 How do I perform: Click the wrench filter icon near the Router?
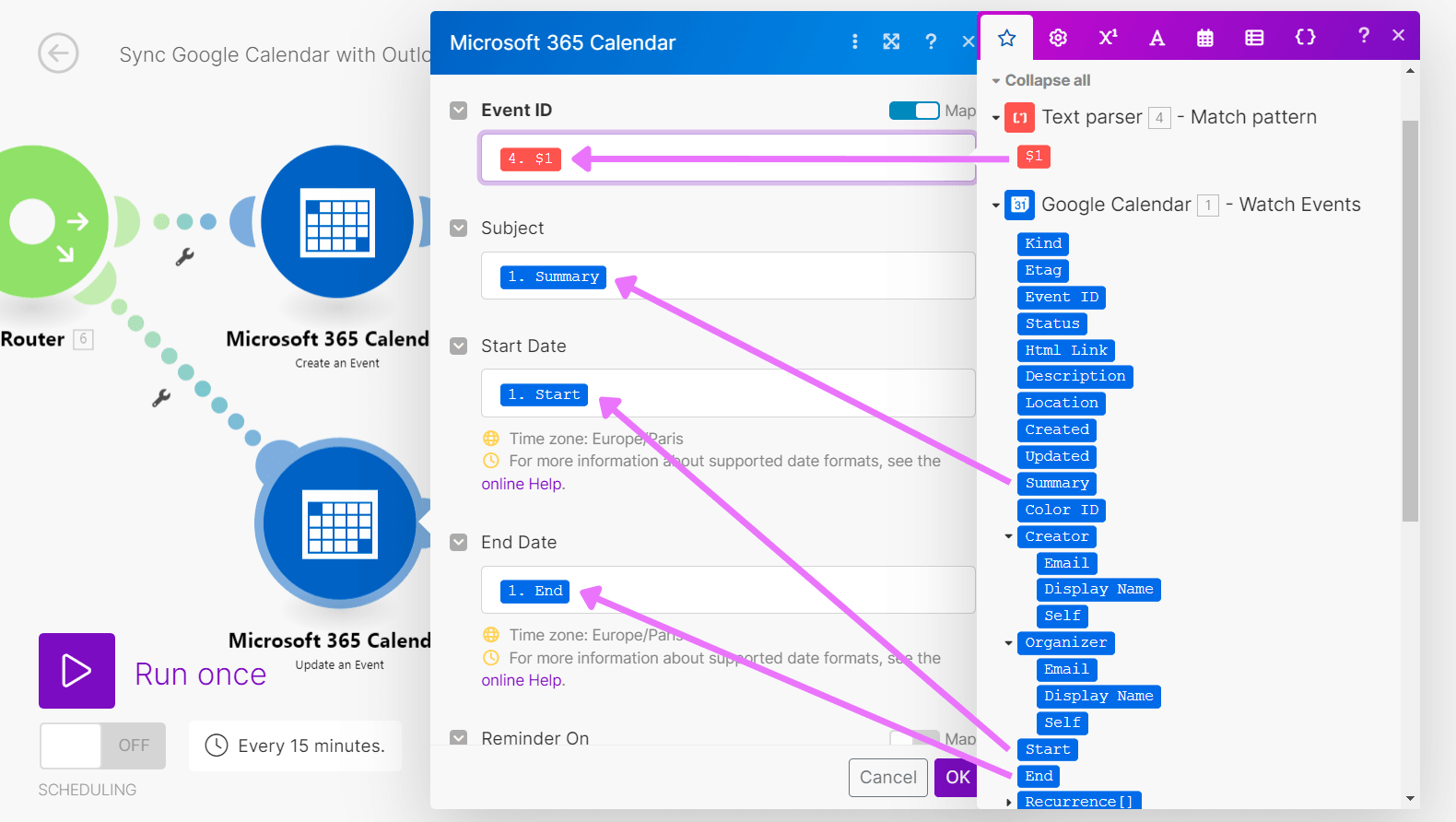(x=184, y=257)
